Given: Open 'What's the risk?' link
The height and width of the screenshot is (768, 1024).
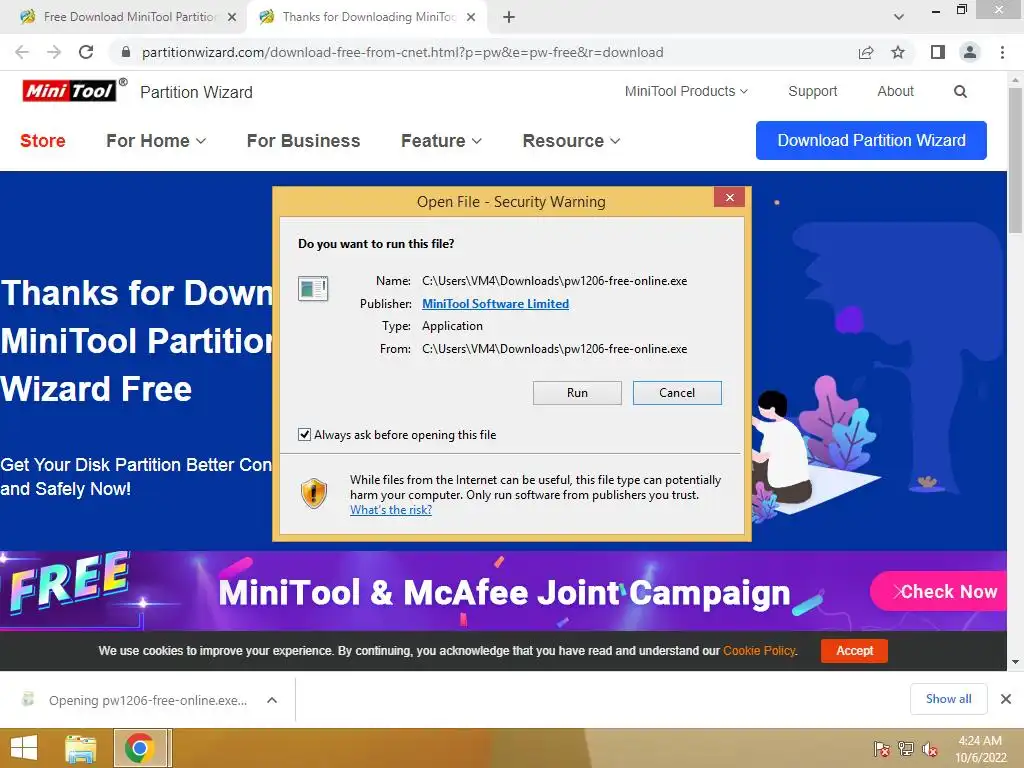Looking at the screenshot, I should [x=391, y=510].
